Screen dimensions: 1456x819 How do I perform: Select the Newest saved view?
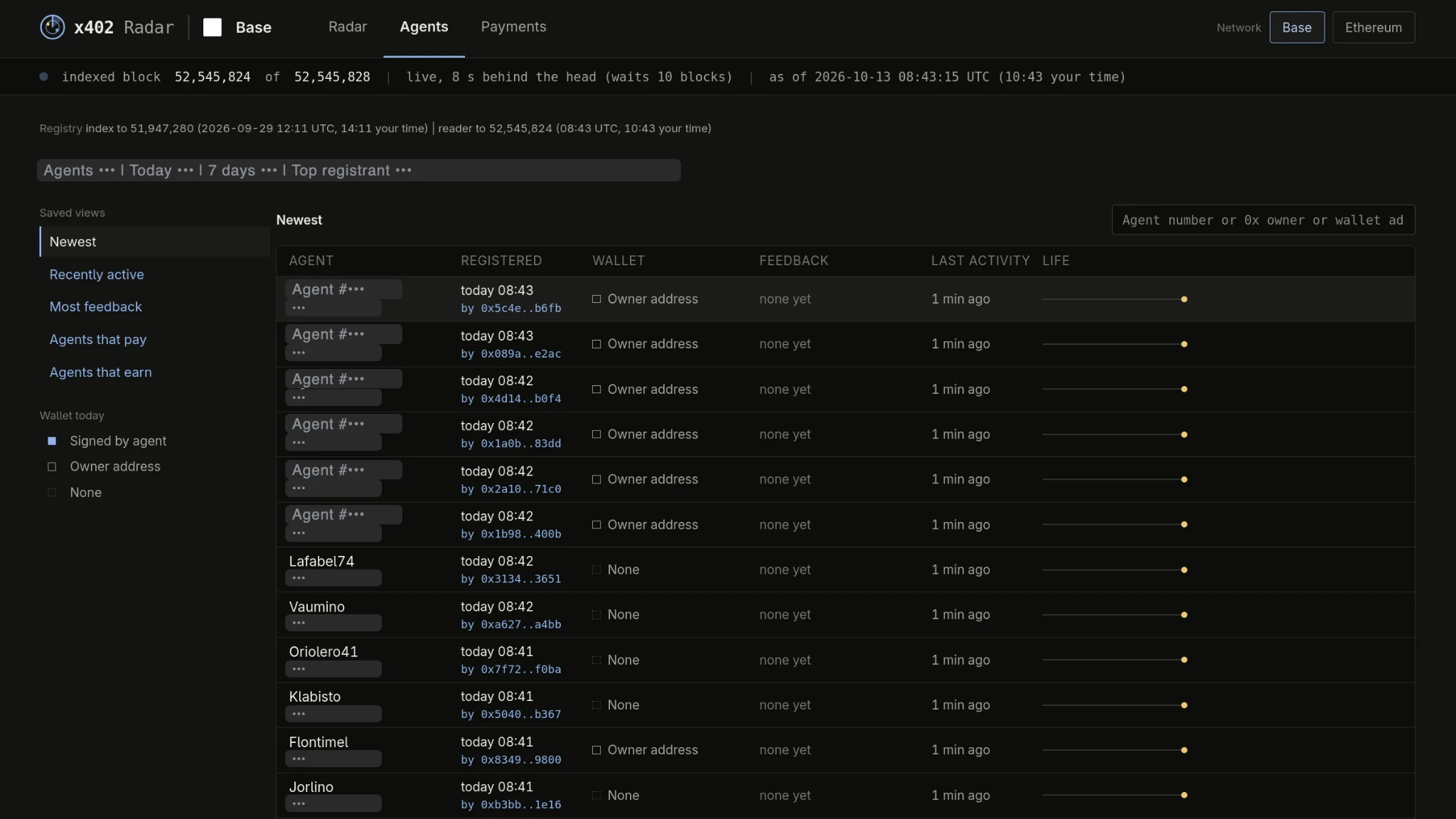pos(155,242)
